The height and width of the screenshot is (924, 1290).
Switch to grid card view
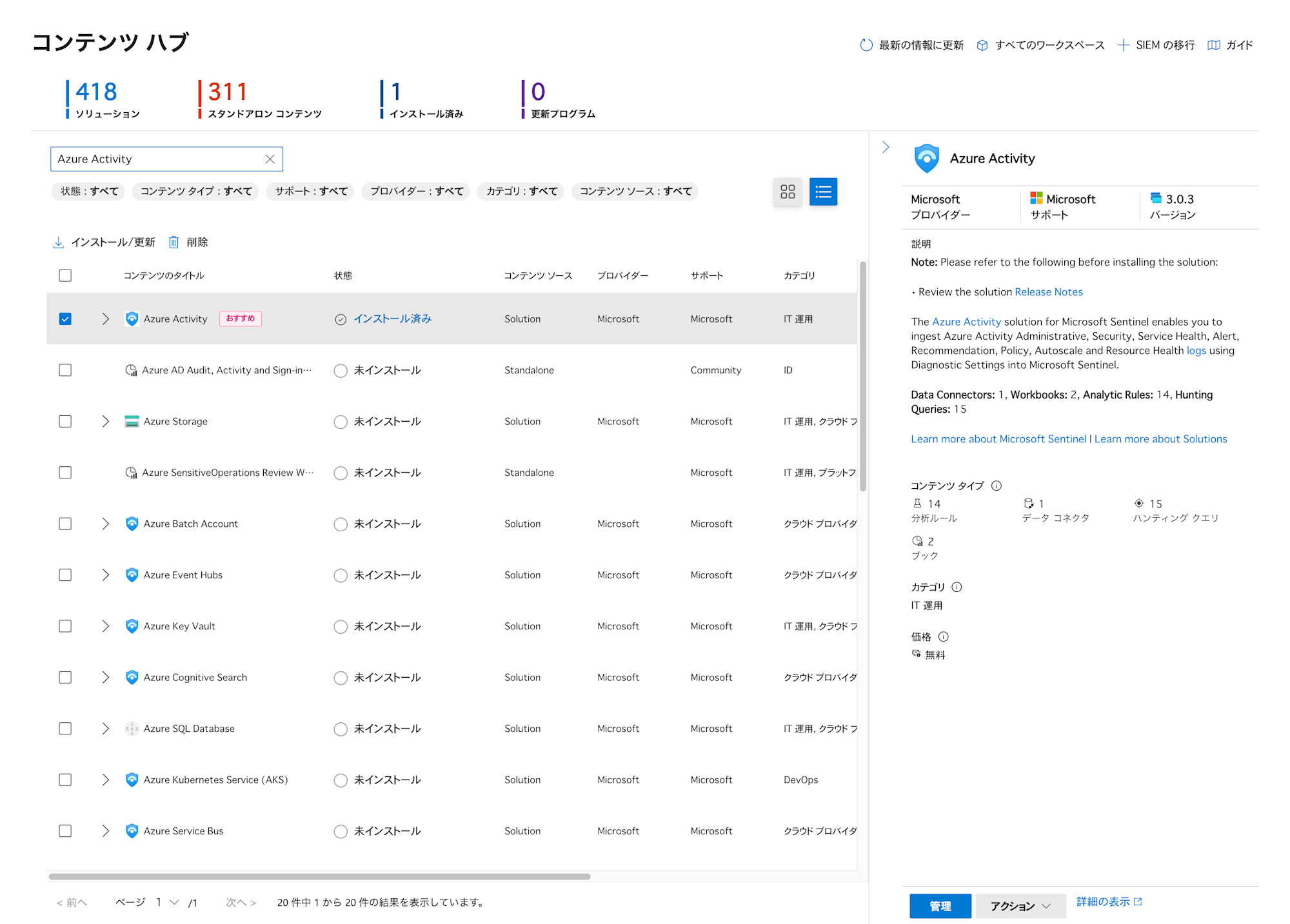point(788,192)
